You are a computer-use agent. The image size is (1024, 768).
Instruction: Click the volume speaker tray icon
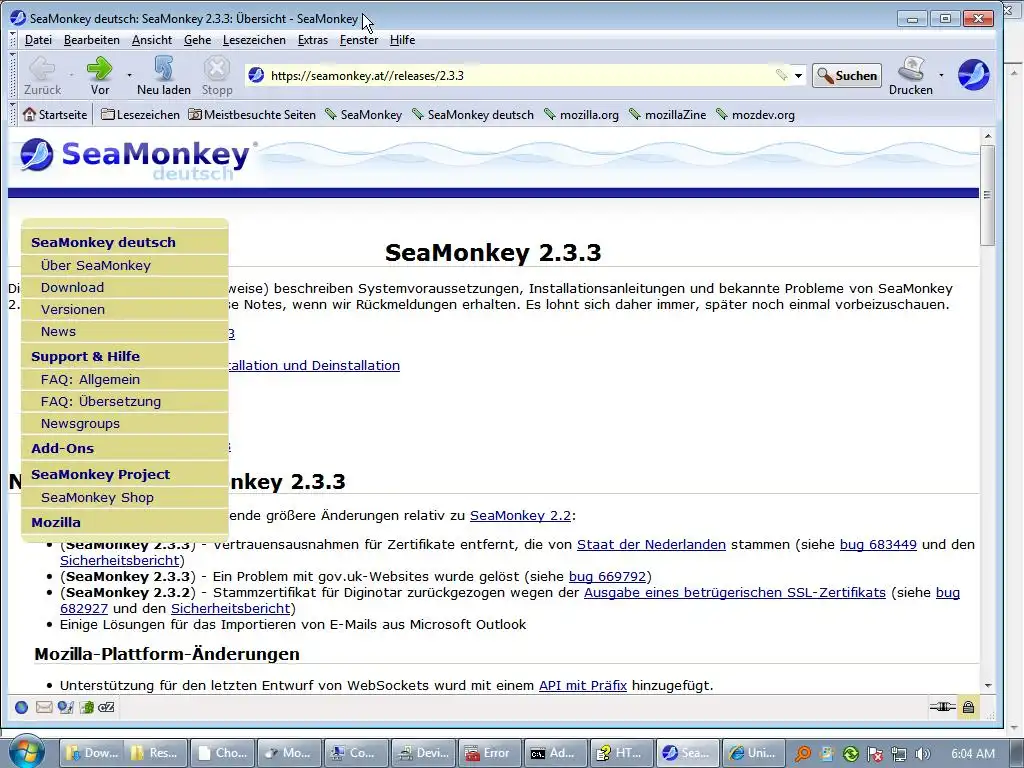tap(922, 754)
